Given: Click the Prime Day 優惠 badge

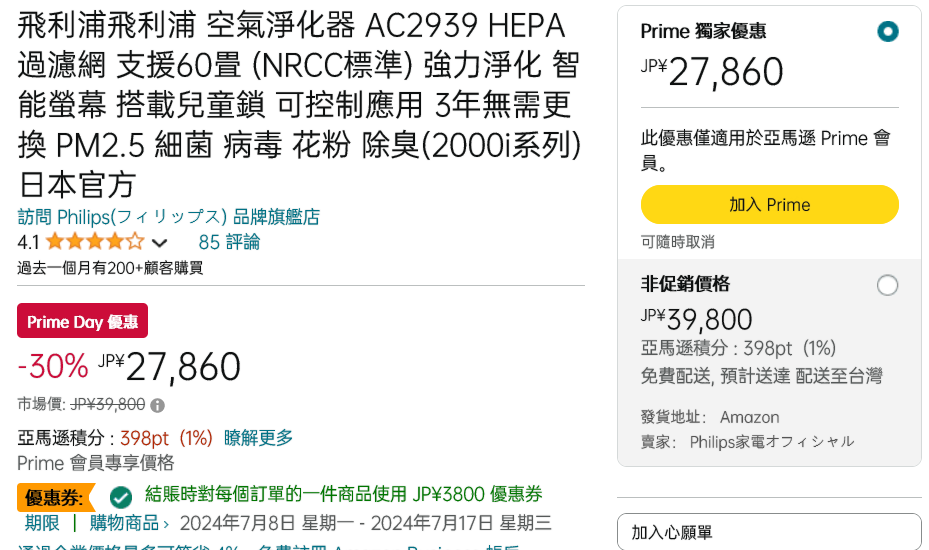Looking at the screenshot, I should [82, 321].
